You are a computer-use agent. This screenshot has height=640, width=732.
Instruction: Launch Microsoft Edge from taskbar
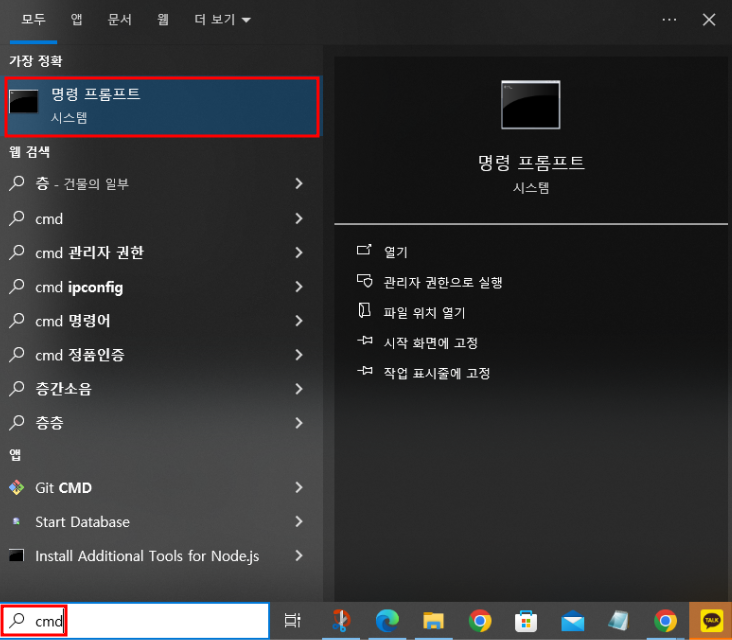[387, 621]
